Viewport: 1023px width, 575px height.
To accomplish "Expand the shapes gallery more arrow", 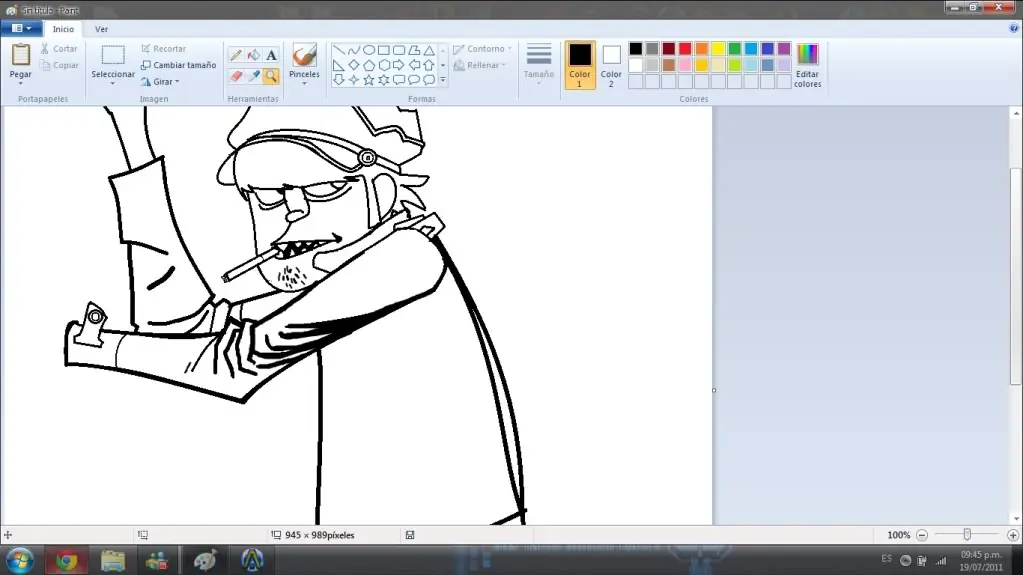I will (x=443, y=80).
